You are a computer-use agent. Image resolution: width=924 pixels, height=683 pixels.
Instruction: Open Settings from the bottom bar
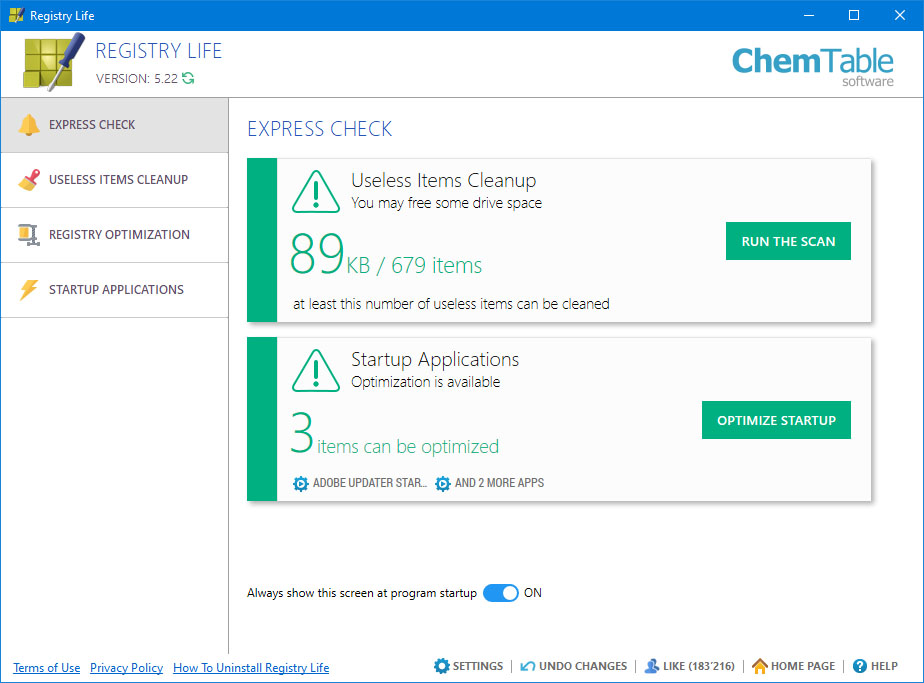[477, 666]
